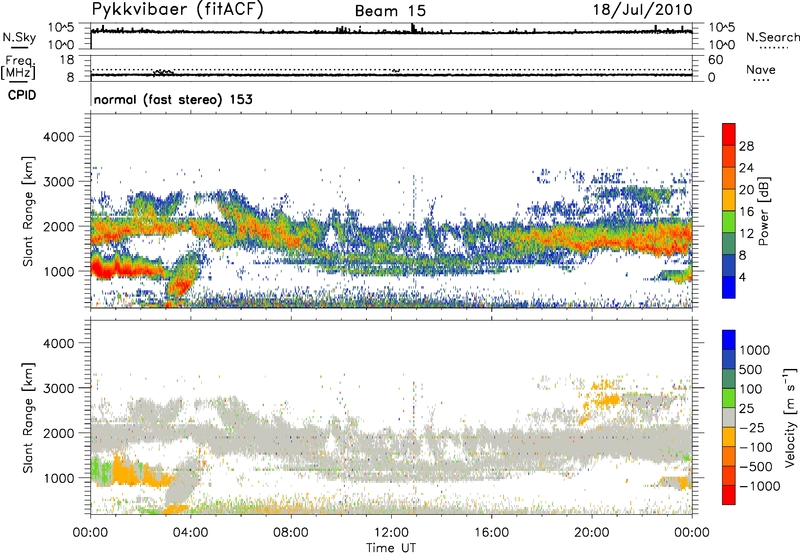Click the "Power [dB]" colorbar title
The width and height of the screenshot is (800, 554).
click(x=764, y=211)
